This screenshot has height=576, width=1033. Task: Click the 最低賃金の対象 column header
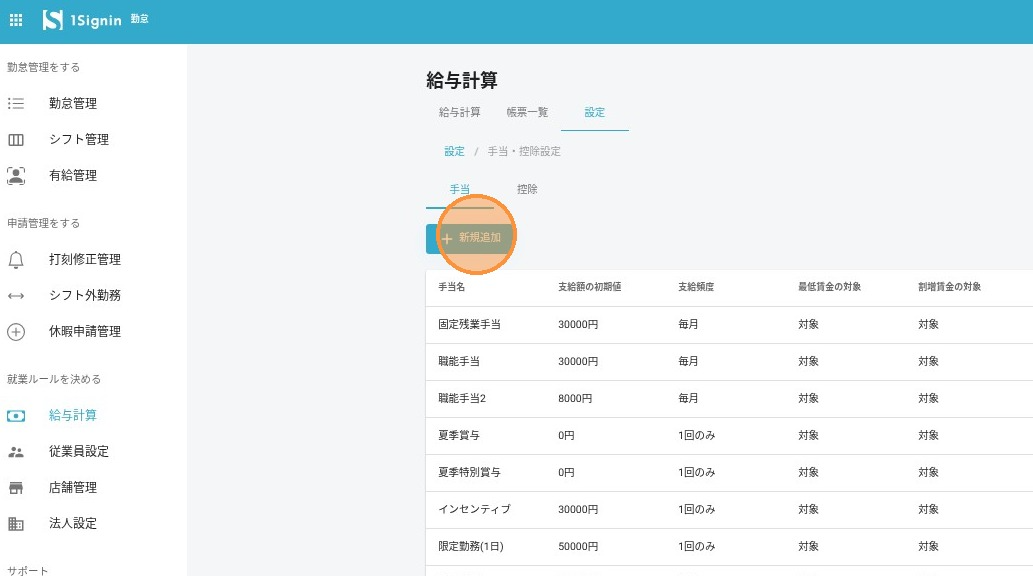click(829, 287)
